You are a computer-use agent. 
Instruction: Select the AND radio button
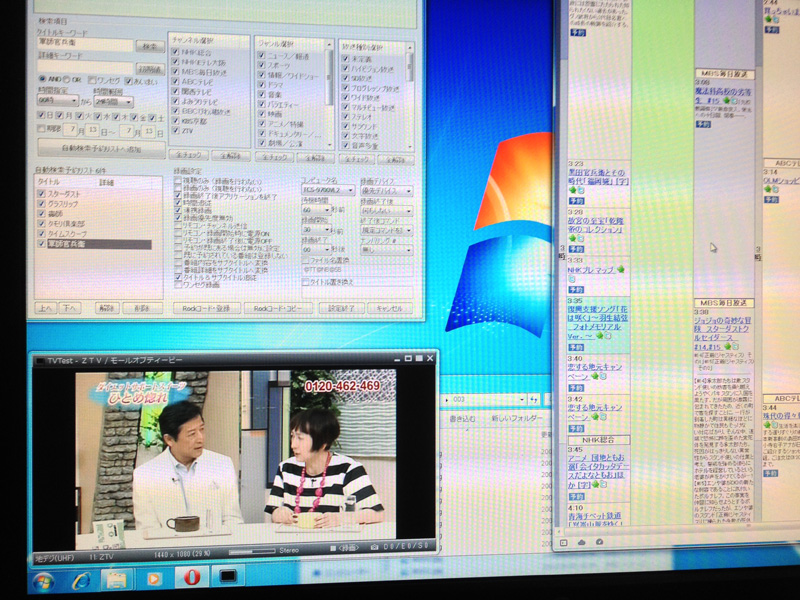[x=42, y=80]
